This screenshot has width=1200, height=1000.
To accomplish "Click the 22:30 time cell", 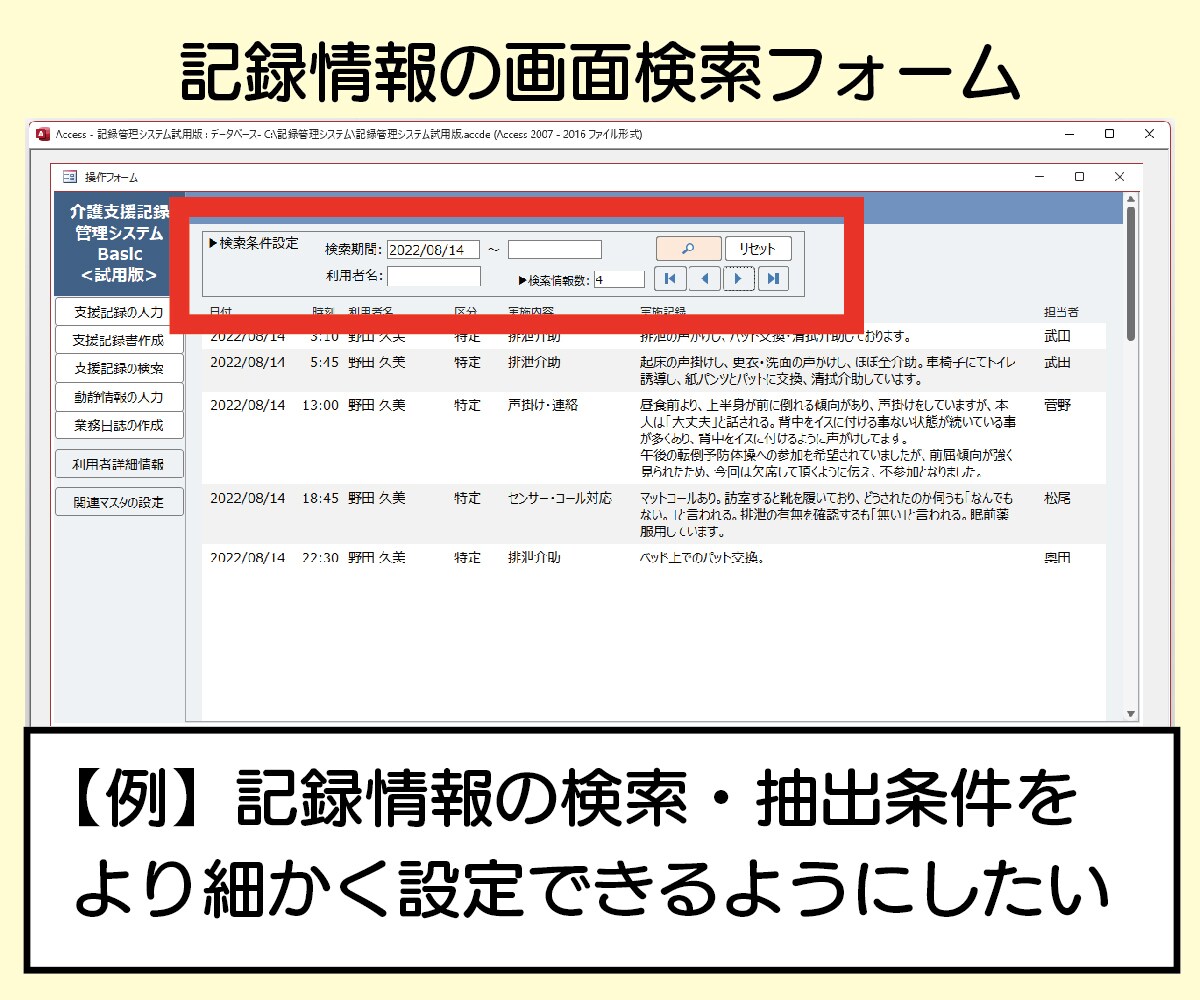I will coord(320,558).
